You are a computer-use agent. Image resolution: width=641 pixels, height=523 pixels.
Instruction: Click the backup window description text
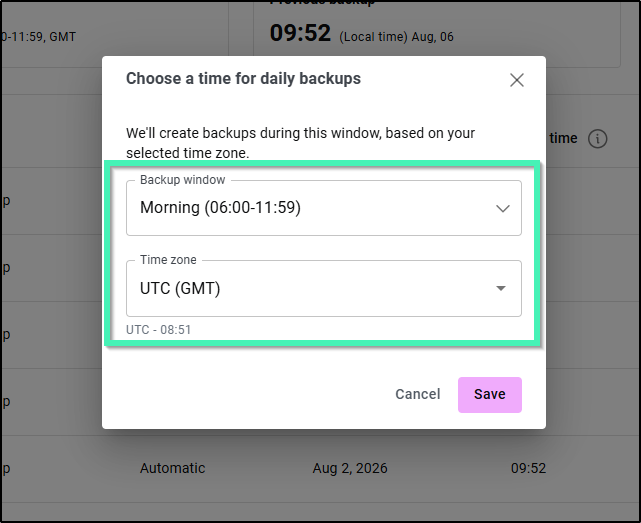pyautogui.click(x=300, y=143)
